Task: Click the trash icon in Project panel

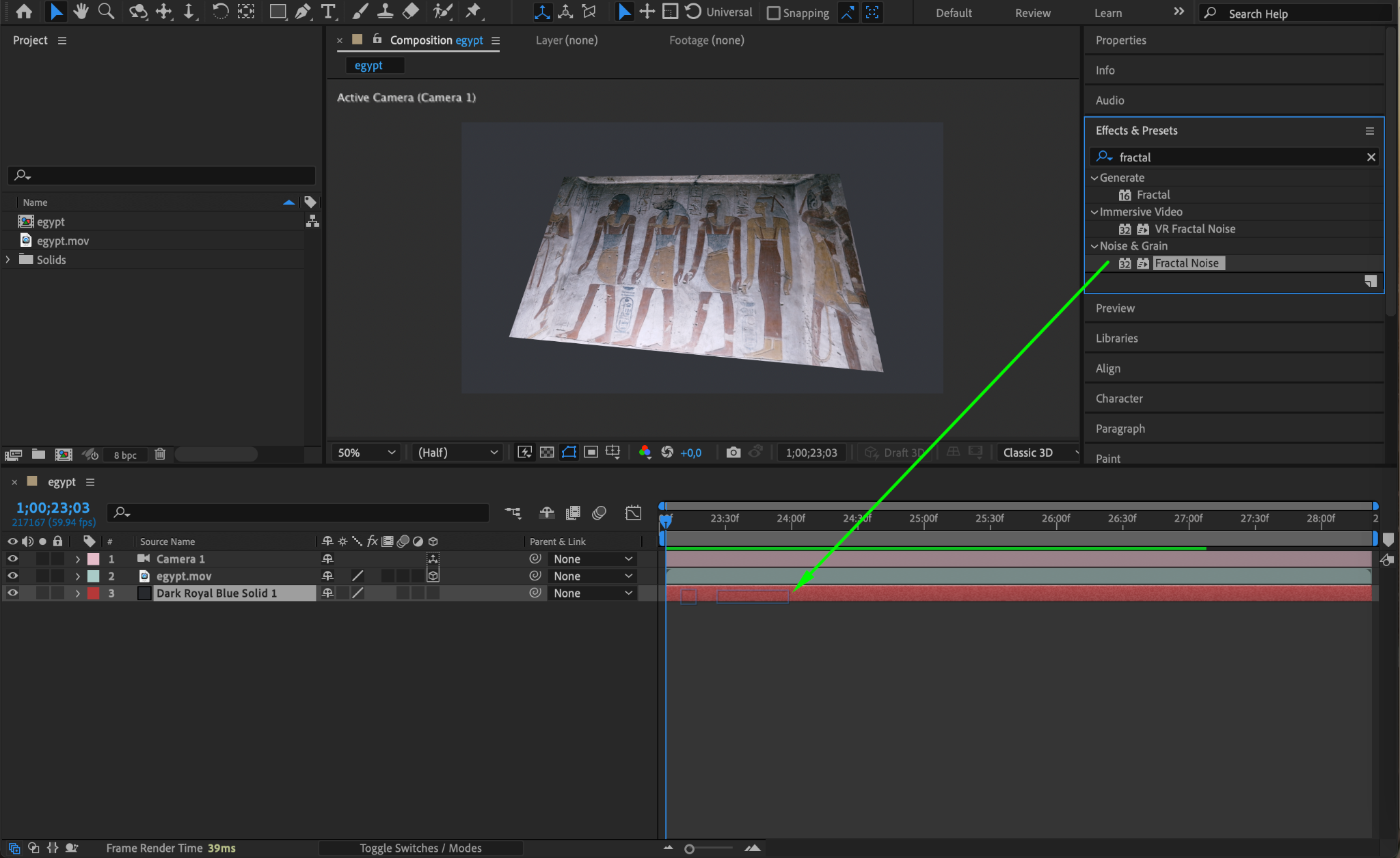Action: click(160, 454)
